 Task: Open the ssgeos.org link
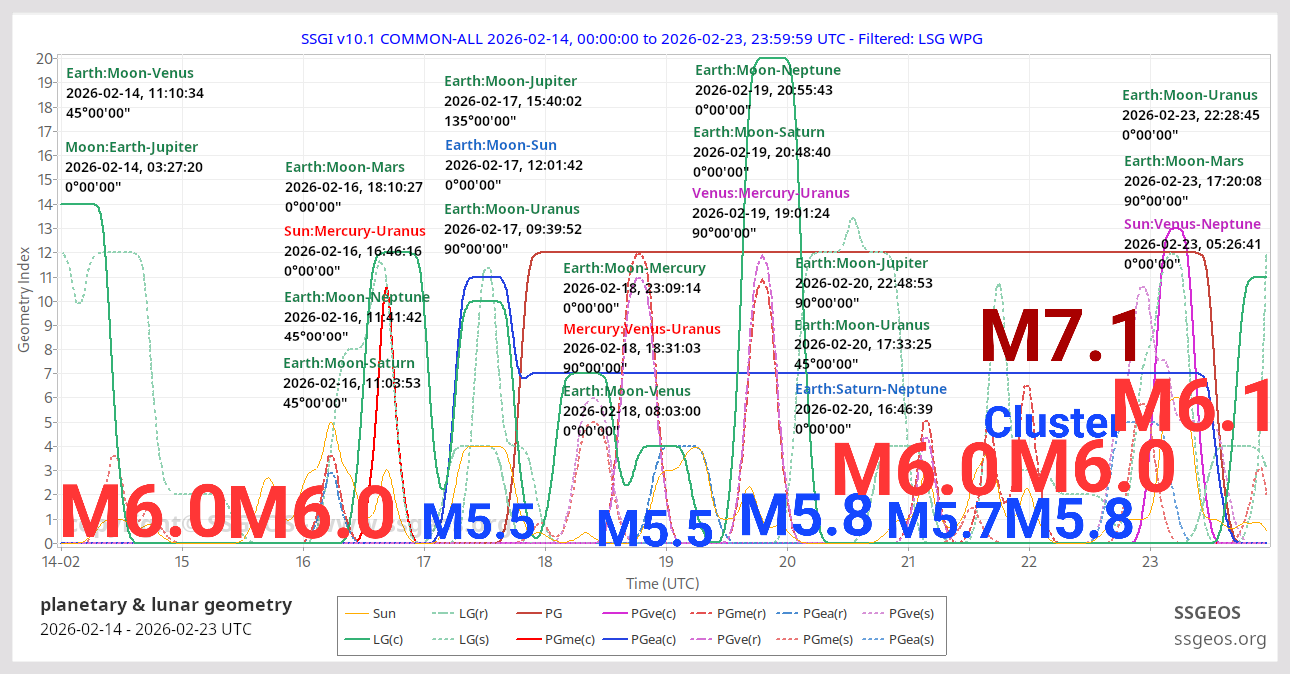tap(1220, 639)
